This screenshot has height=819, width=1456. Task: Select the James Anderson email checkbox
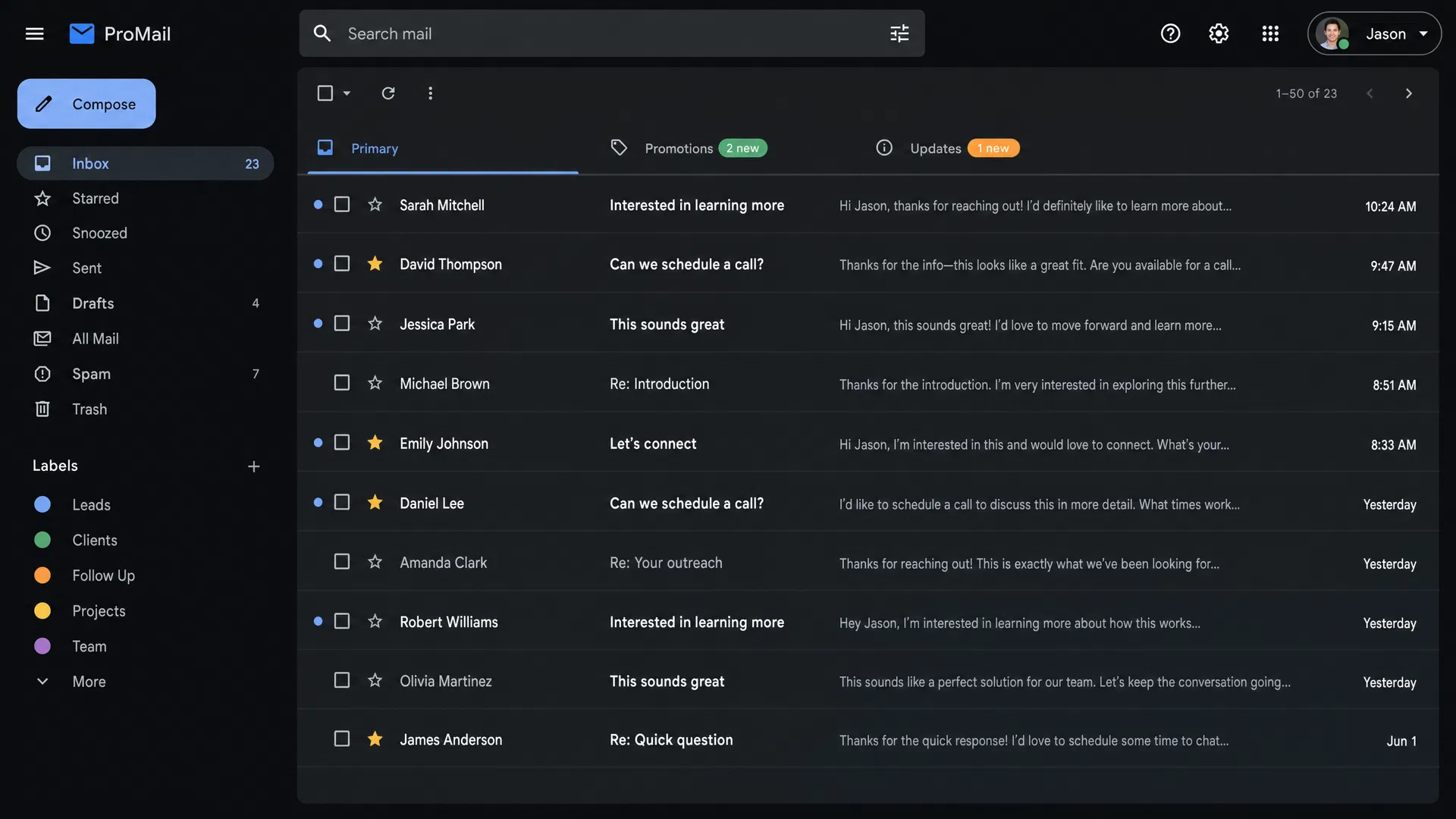(x=342, y=739)
